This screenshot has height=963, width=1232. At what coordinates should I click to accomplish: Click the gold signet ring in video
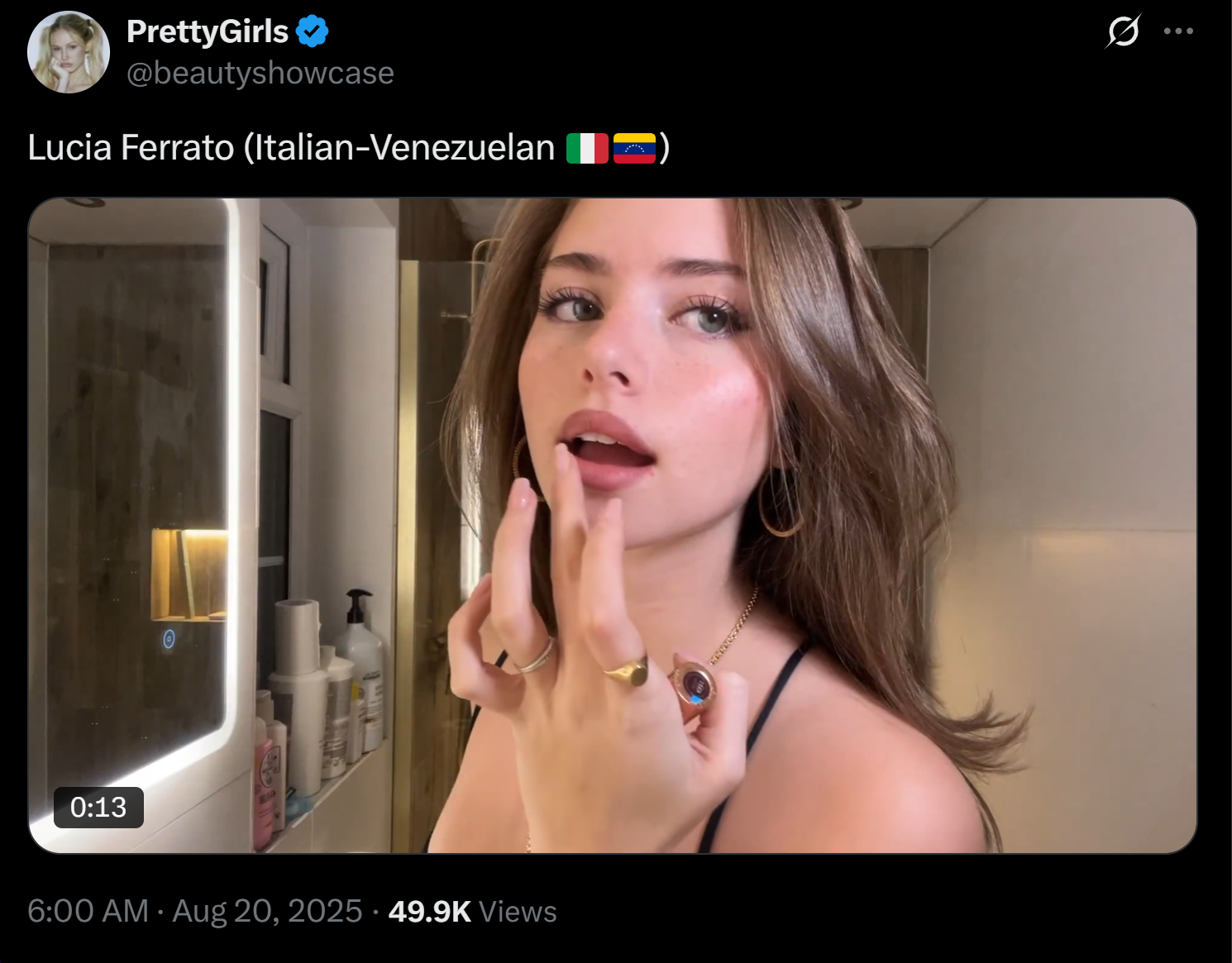(x=628, y=672)
